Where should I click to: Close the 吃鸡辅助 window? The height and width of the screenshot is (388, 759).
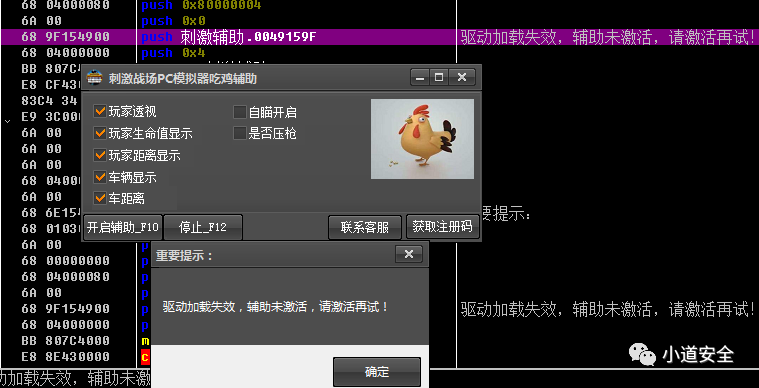click(461, 77)
